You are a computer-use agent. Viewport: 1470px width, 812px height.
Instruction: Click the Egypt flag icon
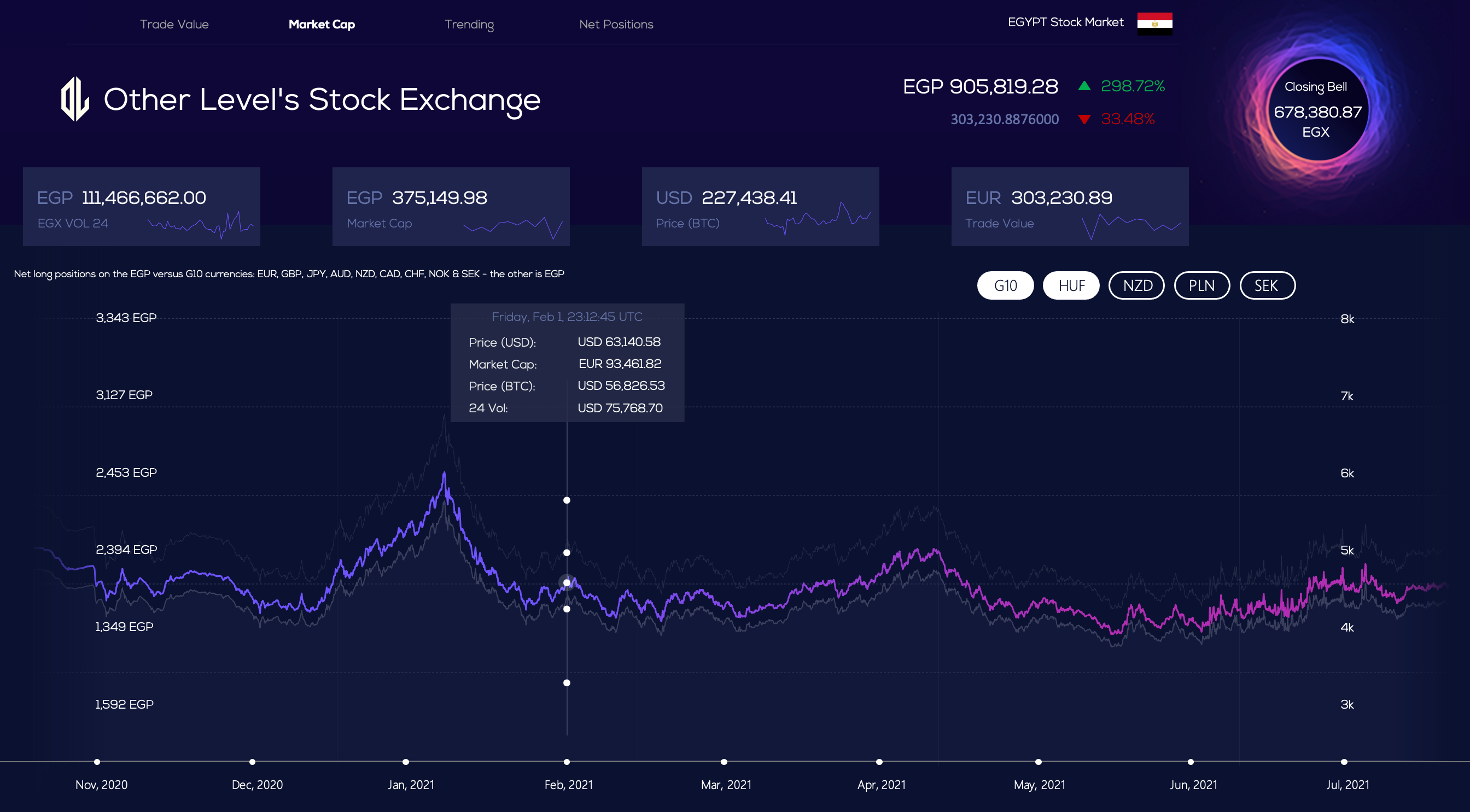(1154, 24)
